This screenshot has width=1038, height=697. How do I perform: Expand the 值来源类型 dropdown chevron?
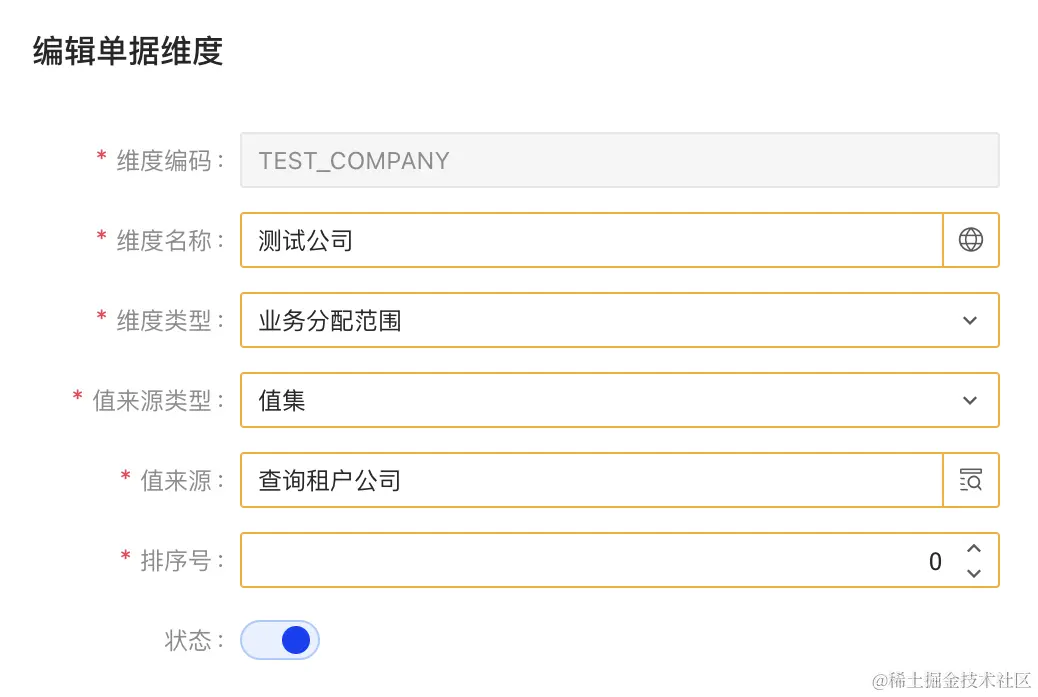pyautogui.click(x=970, y=400)
